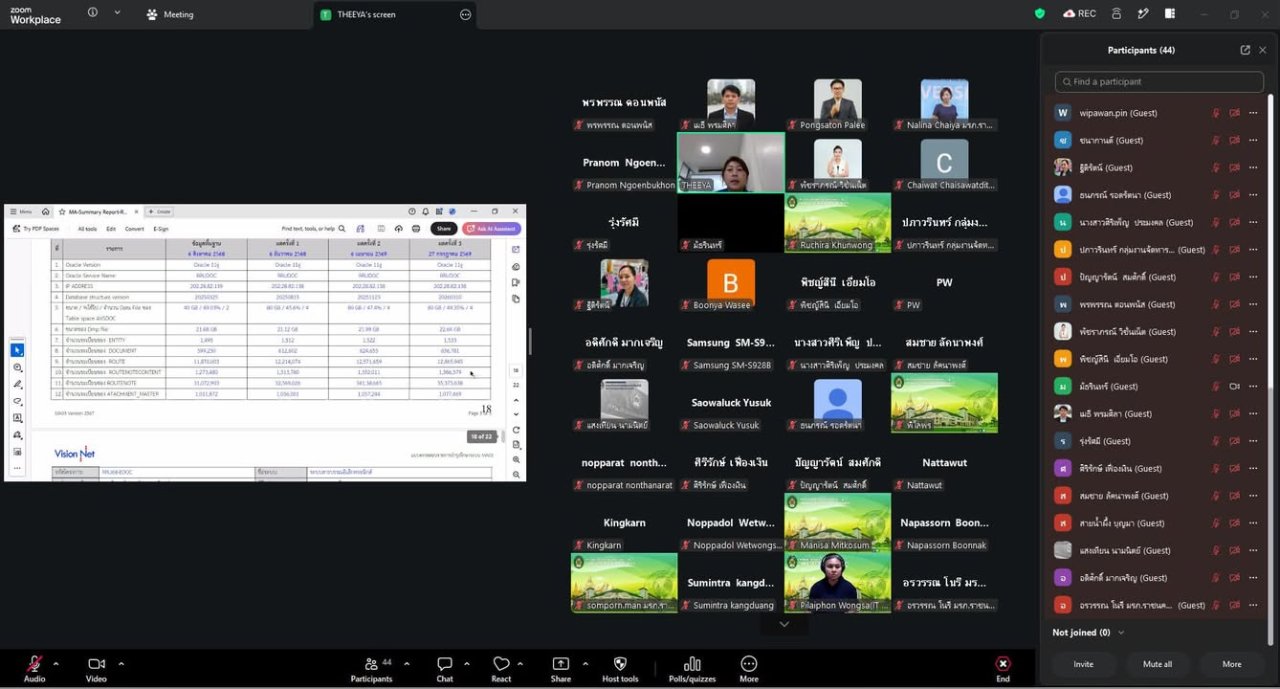This screenshot has width=1280, height=689.
Task: Select participant มัจรินทร์ (Guest) in the list
Action: click(1157, 386)
